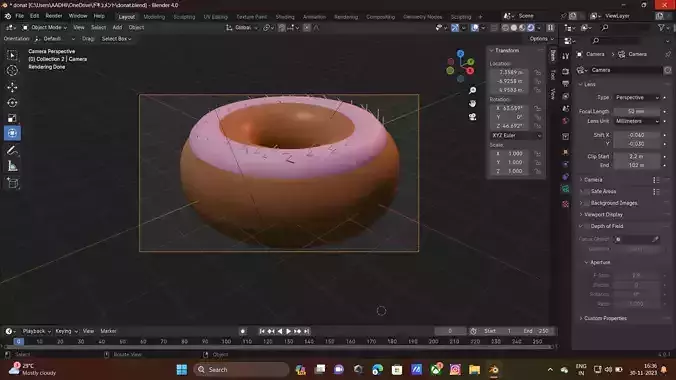
Task: Toggle the viewport overlays button
Action: point(475,28)
